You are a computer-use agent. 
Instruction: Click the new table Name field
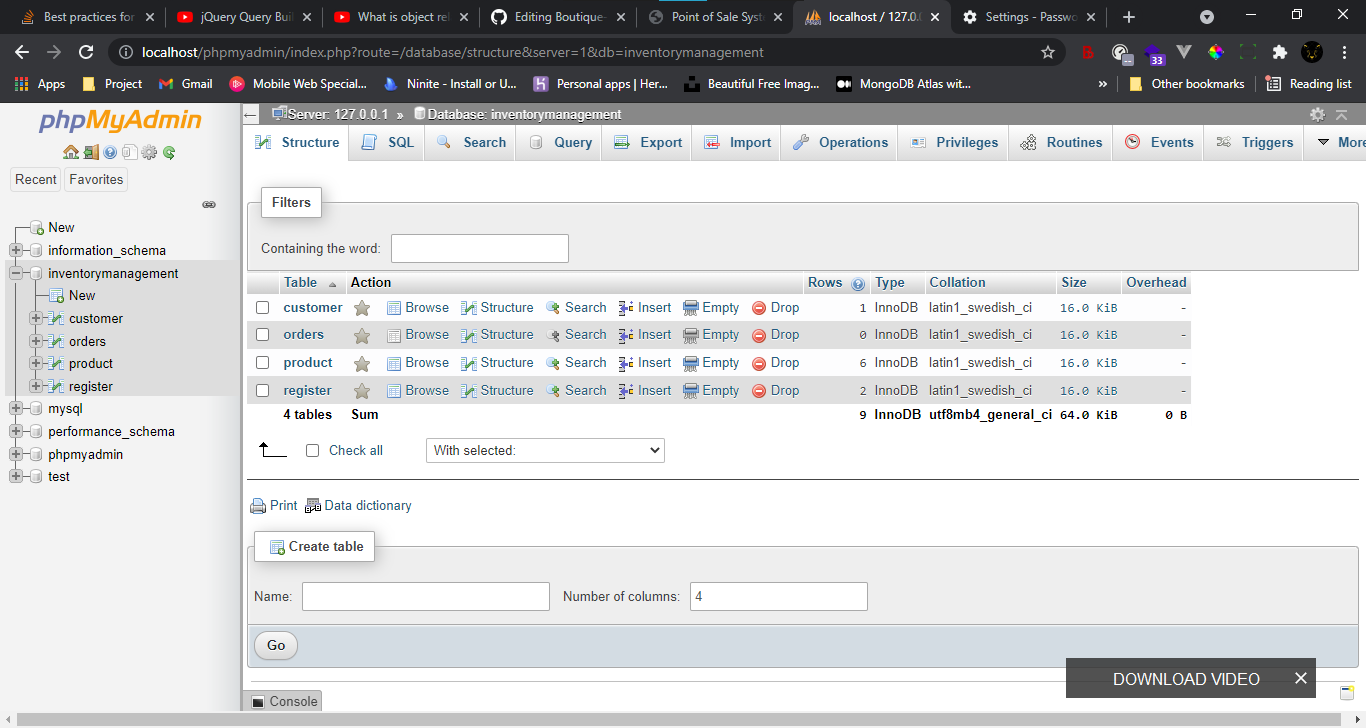(x=426, y=597)
